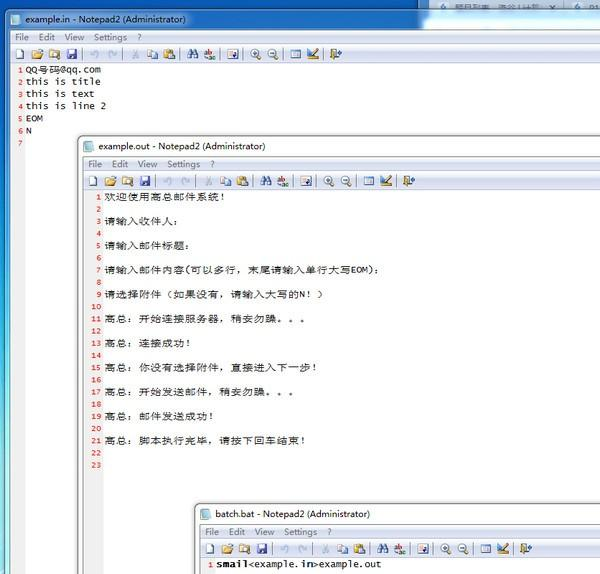
Task: Click Exit icon in example.out toolbar
Action: [x=409, y=181]
